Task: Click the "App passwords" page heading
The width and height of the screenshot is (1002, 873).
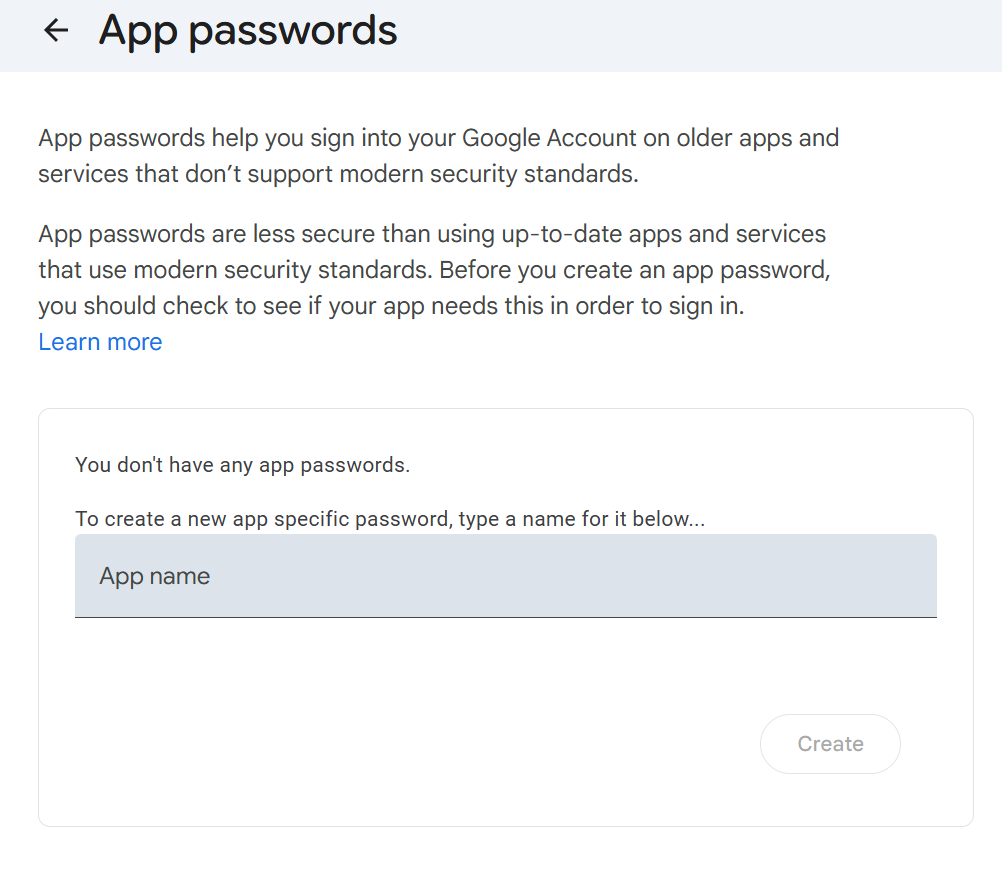Action: point(248,31)
